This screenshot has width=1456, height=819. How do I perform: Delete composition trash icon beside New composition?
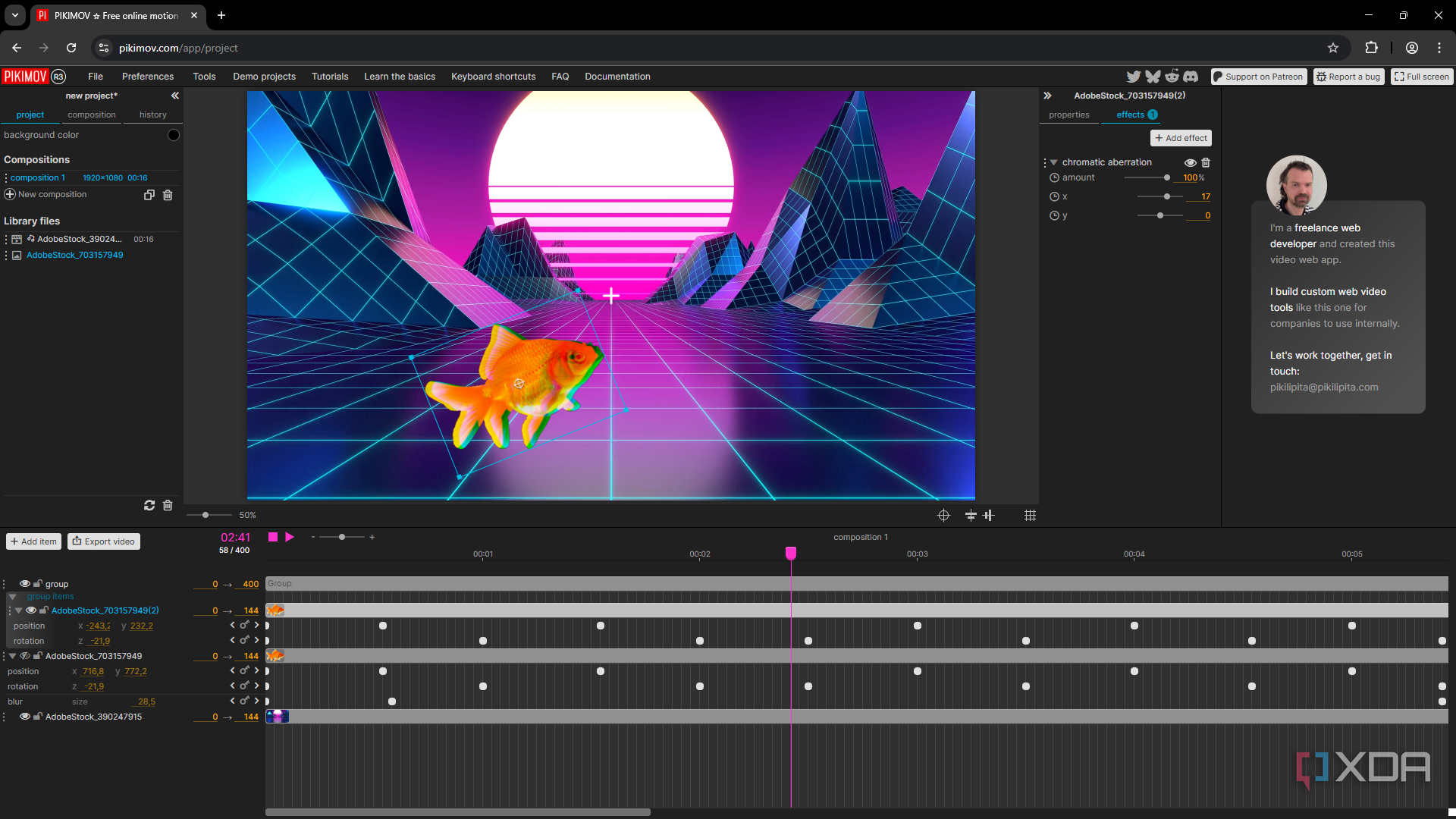click(168, 195)
